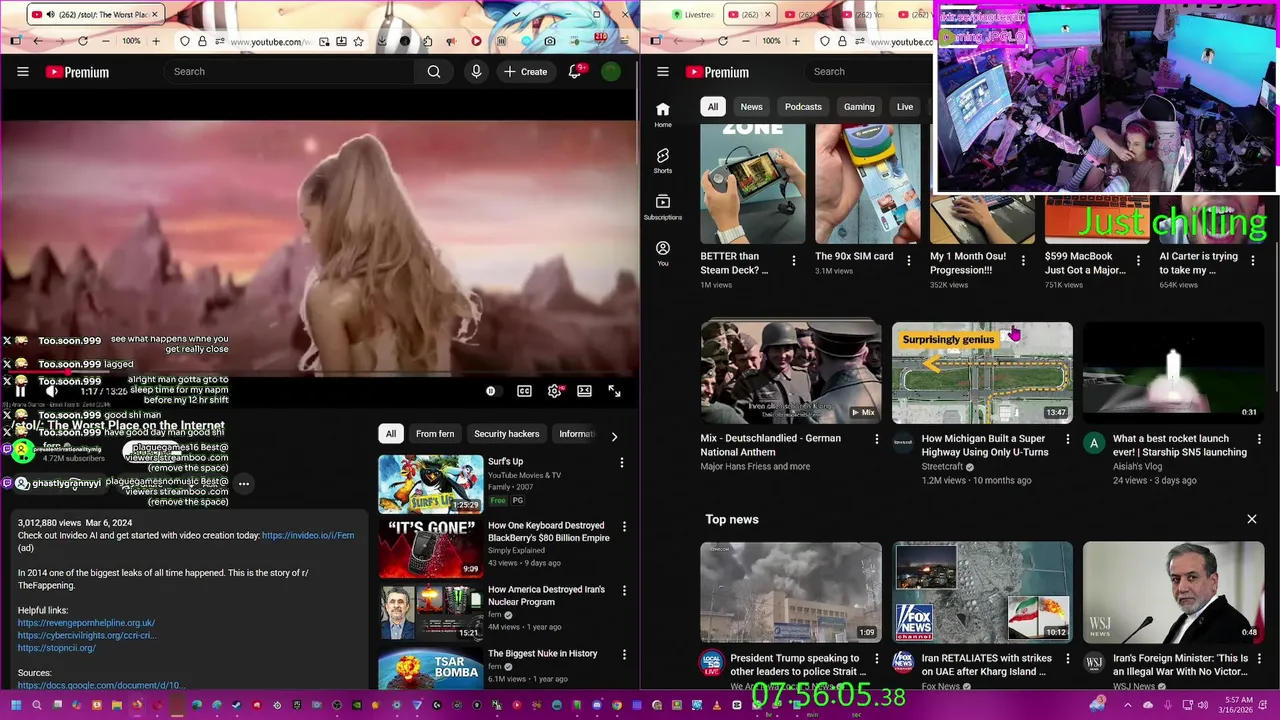Open options for 'BETTER than Steam Deck?' video
The width and height of the screenshot is (1280, 720).
click(x=794, y=261)
